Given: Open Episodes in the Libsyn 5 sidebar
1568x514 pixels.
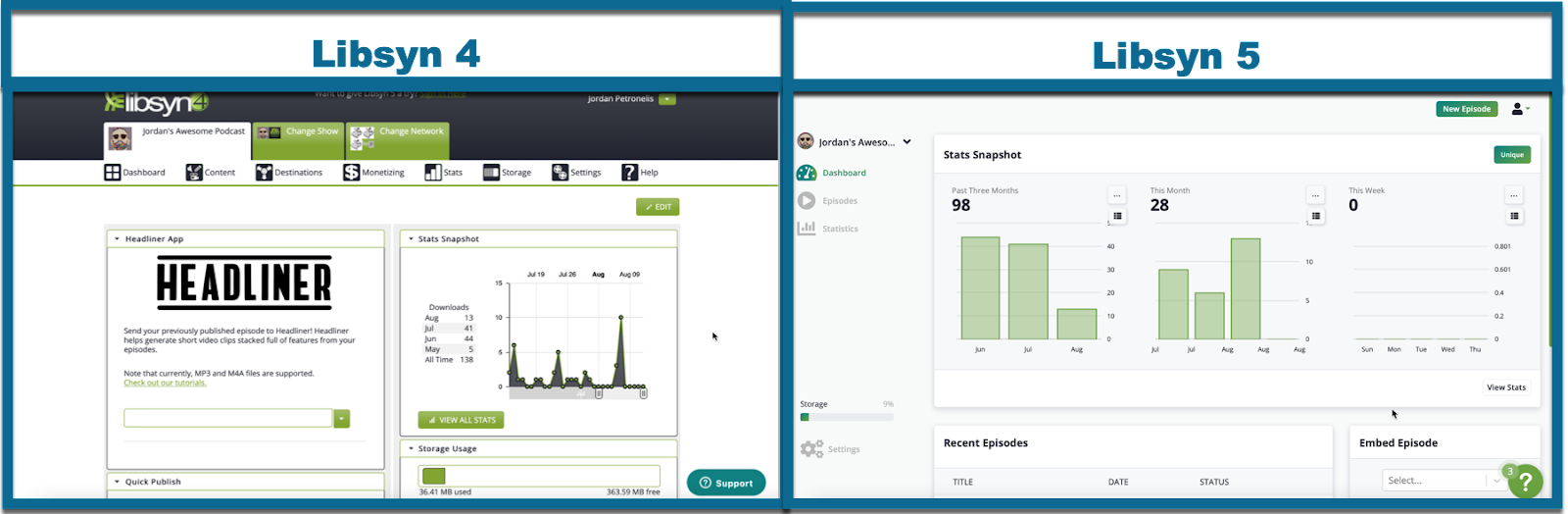Looking at the screenshot, I should 828,201.
